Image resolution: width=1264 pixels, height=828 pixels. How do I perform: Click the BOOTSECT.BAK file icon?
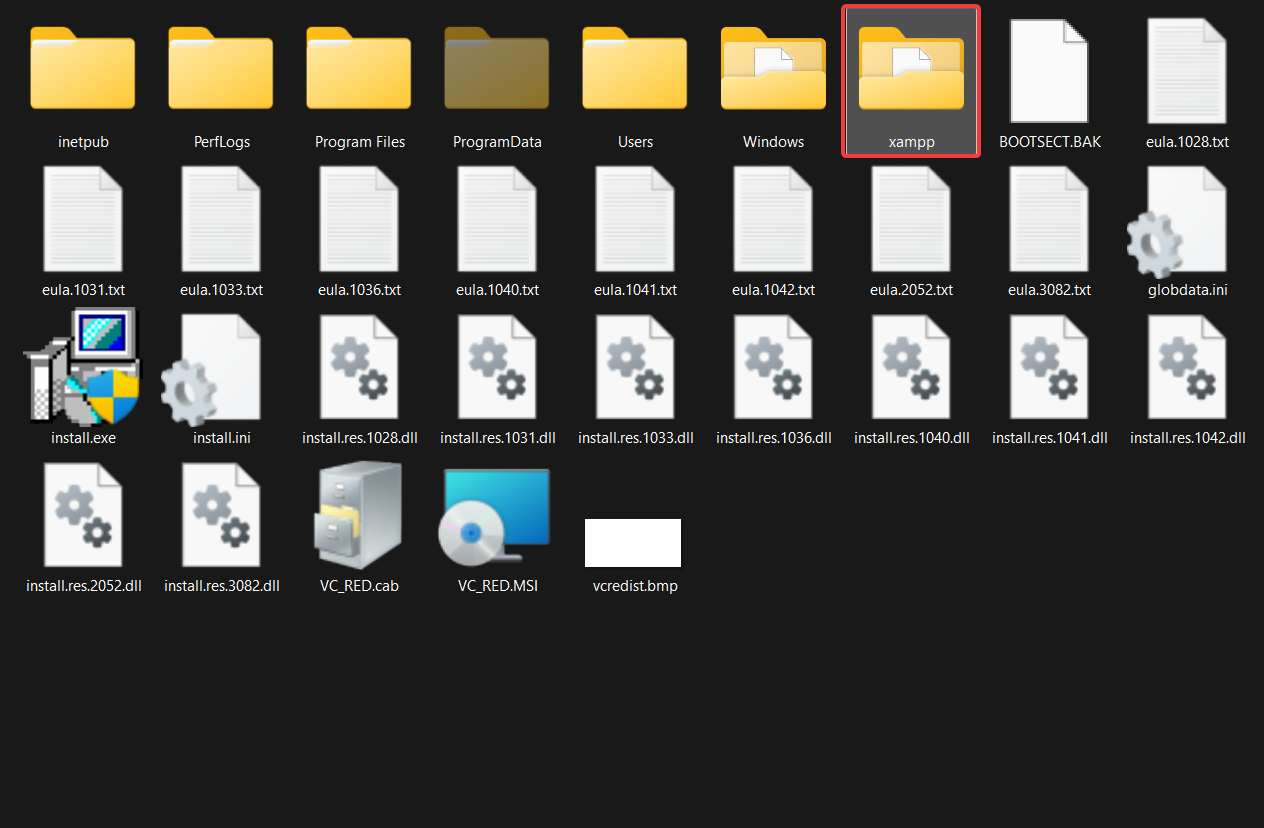coord(1049,70)
